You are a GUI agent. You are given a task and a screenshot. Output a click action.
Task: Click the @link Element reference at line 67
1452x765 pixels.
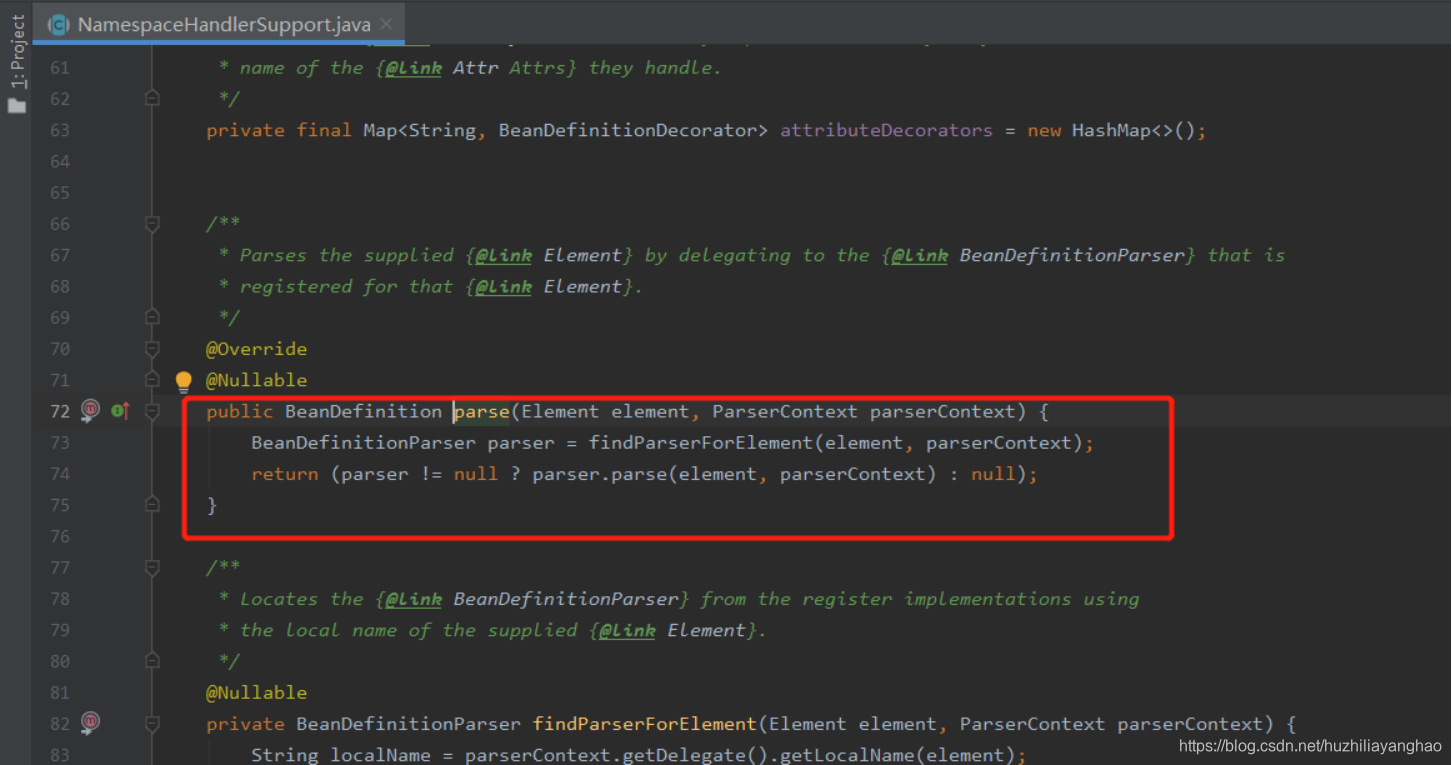[x=549, y=255]
